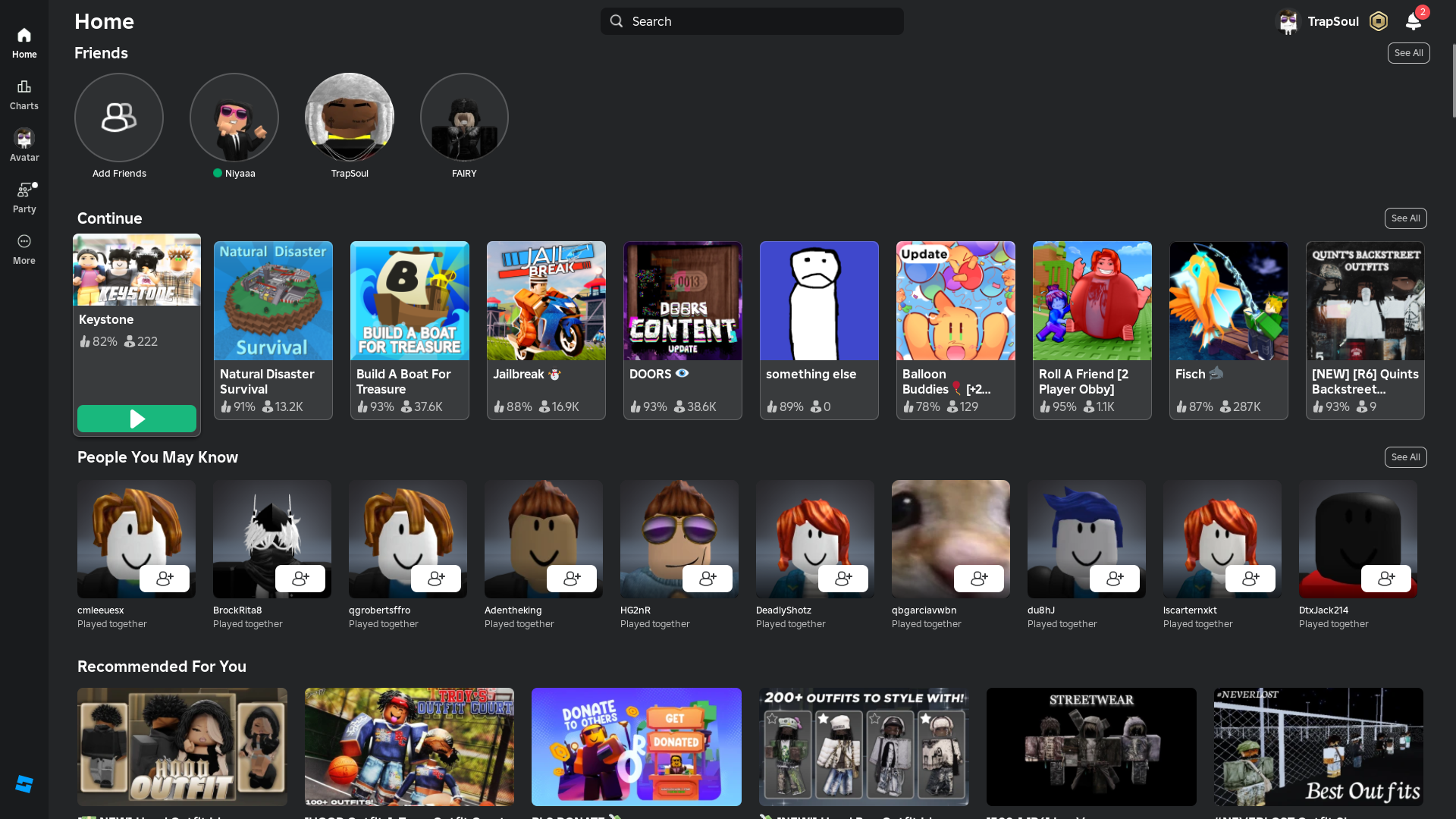Click the Continue section heading
1456x819 pixels.
click(110, 218)
